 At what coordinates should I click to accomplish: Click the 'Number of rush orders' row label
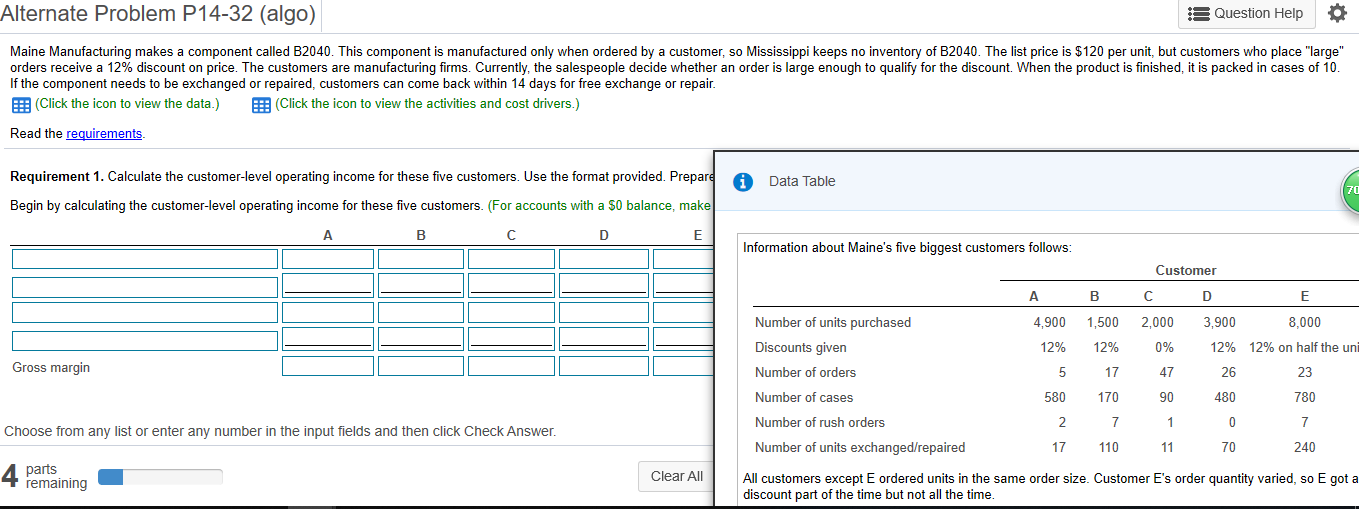click(x=820, y=422)
